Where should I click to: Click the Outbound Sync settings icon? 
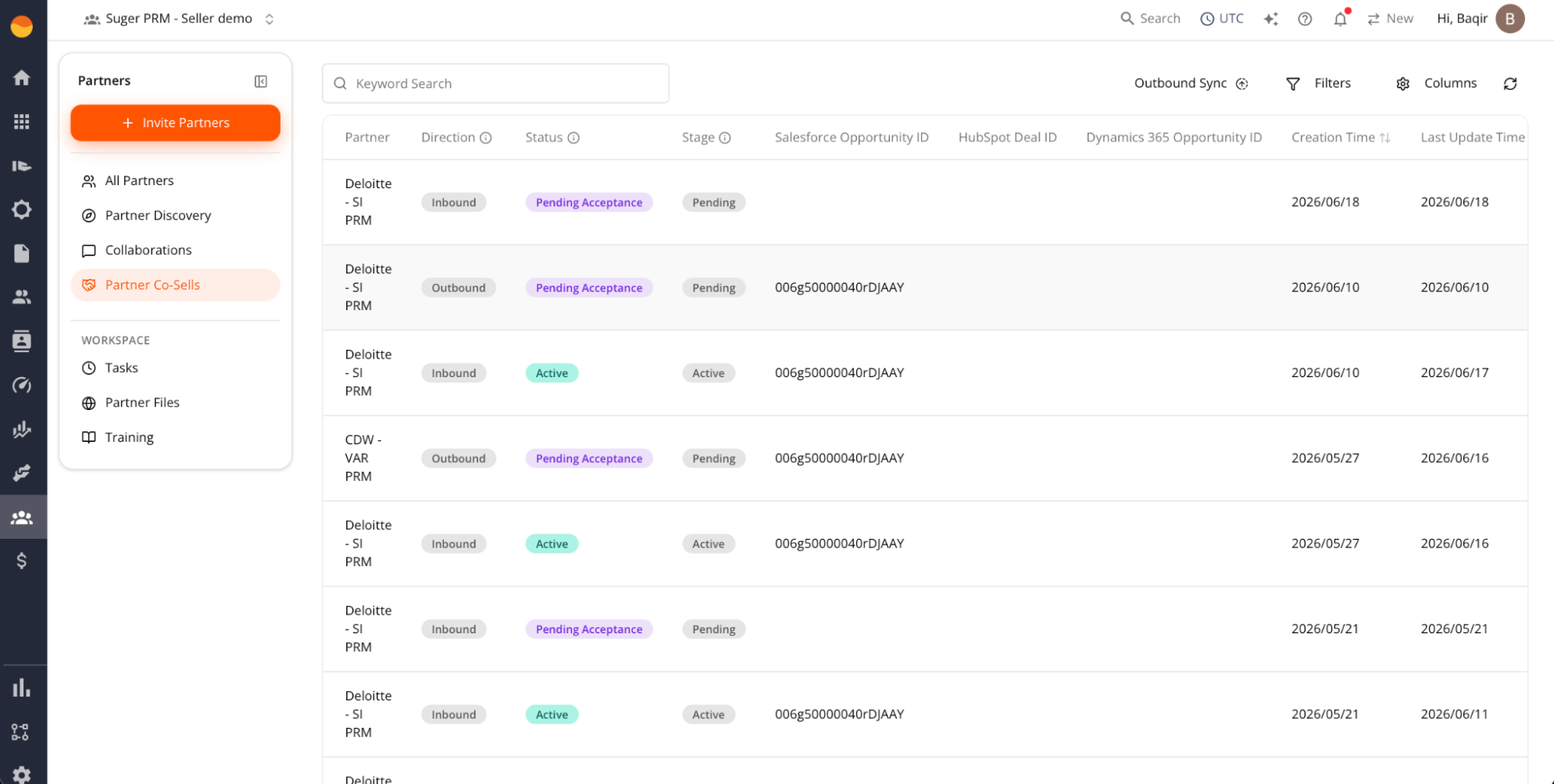point(1242,84)
